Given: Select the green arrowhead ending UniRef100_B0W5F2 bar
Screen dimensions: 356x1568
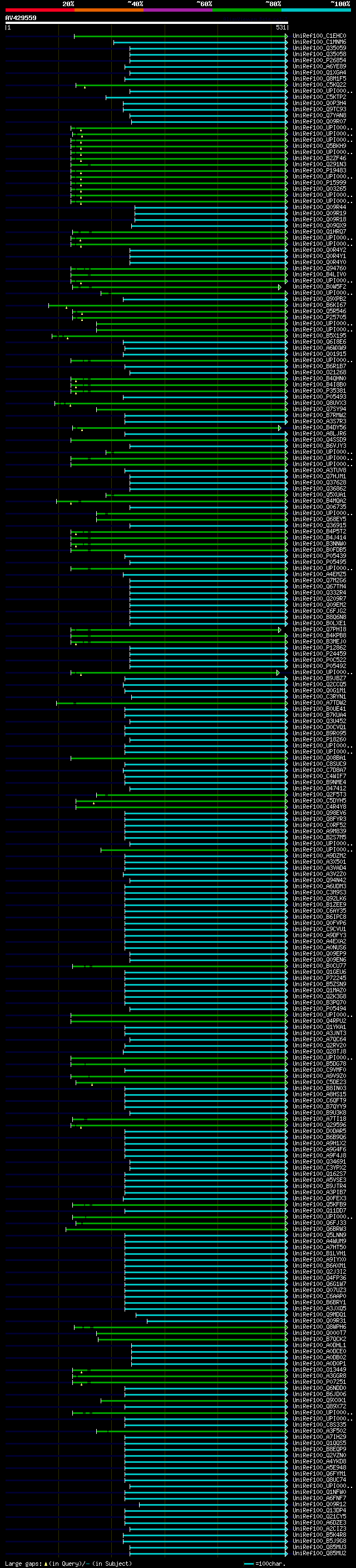Looking at the screenshot, I should pyautogui.click(x=280, y=286).
